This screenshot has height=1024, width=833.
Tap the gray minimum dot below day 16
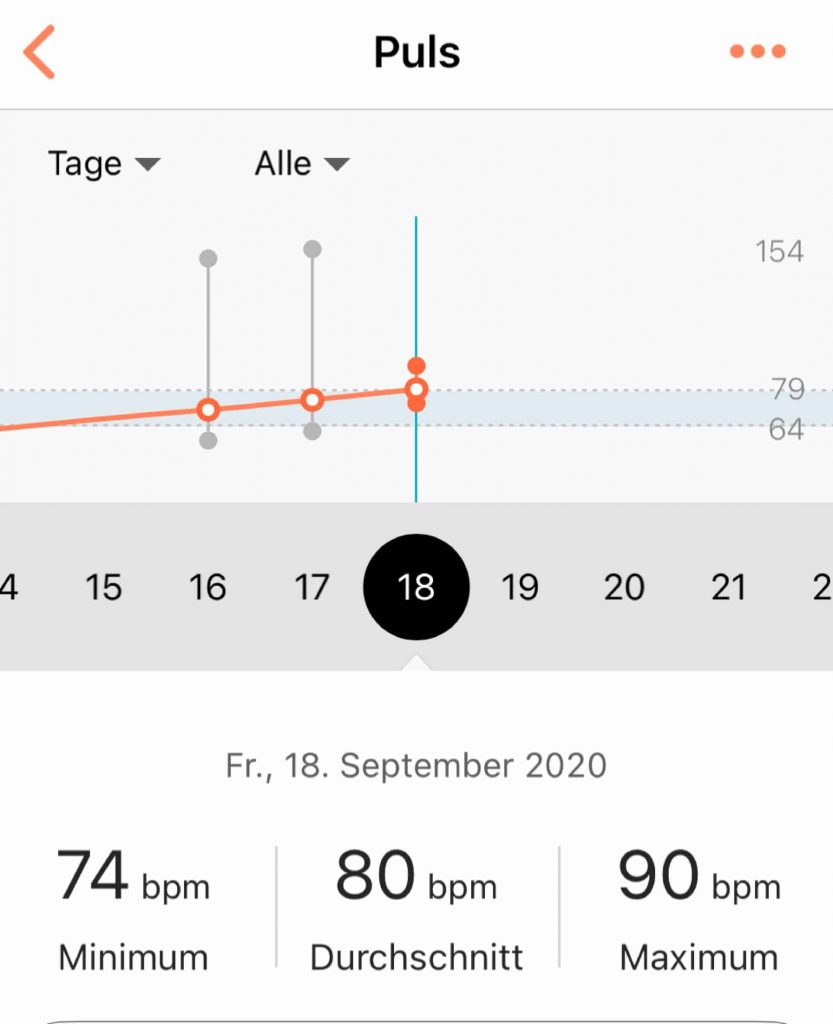point(208,440)
